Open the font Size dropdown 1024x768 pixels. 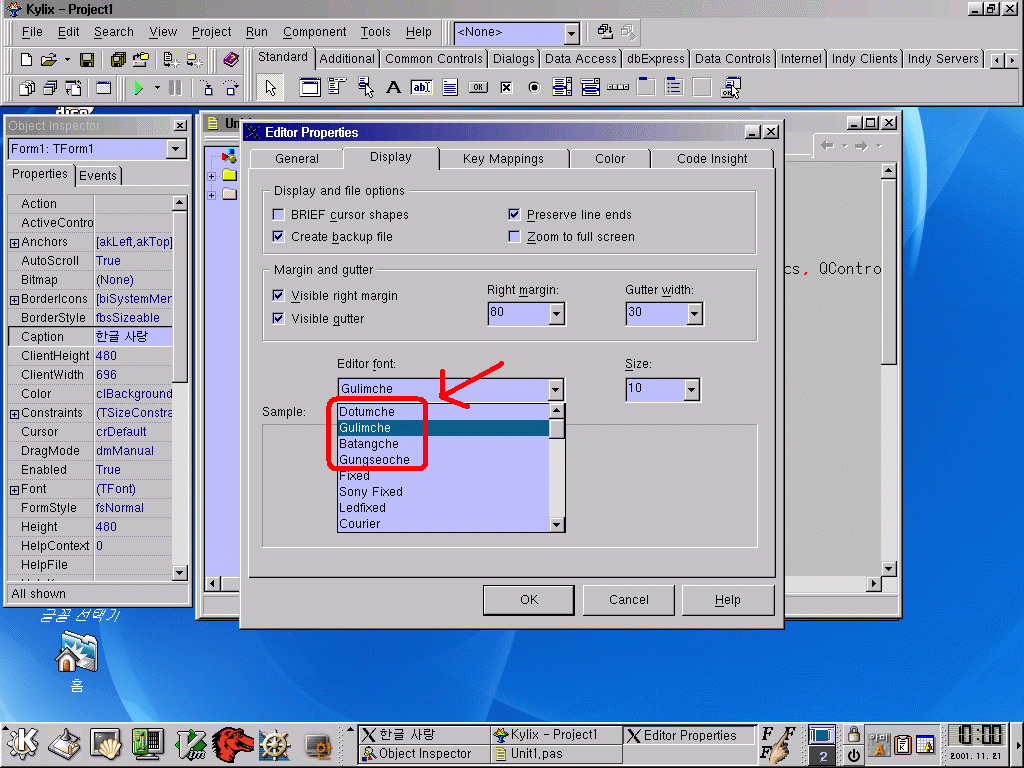click(692, 390)
